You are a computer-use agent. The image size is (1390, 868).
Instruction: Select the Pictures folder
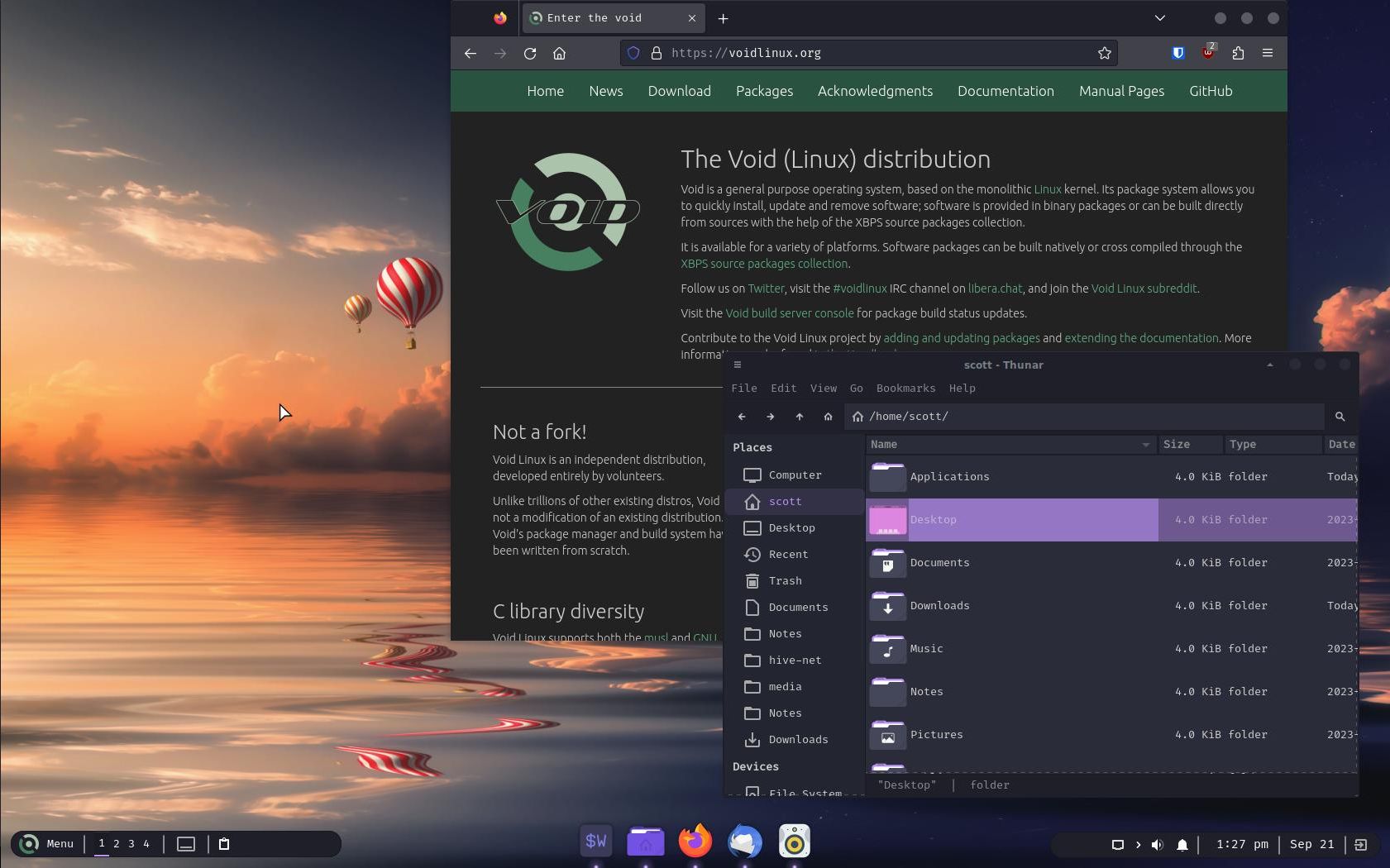(x=1111, y=735)
